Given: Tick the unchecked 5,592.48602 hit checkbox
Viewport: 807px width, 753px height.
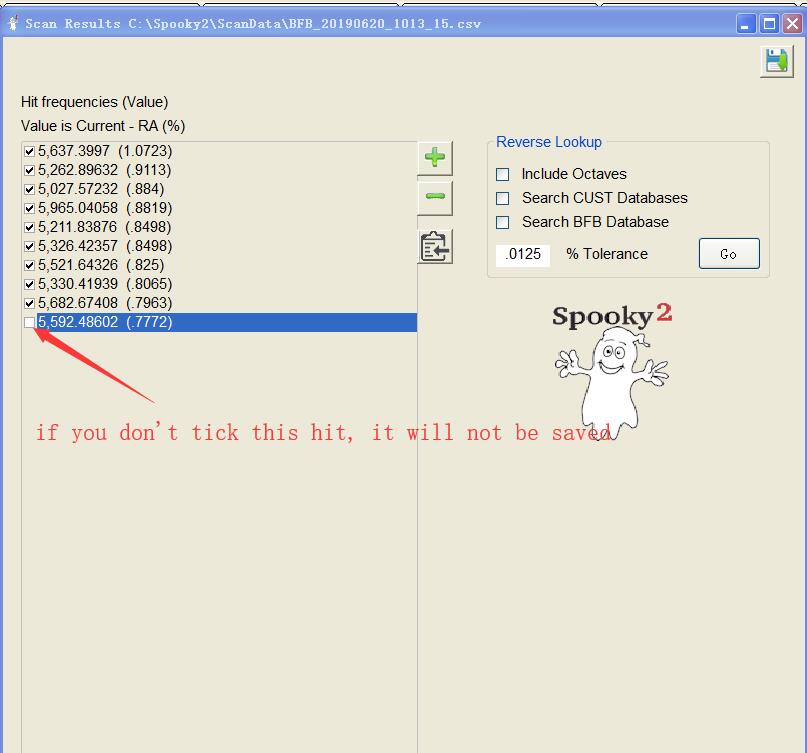Looking at the screenshot, I should pyautogui.click(x=29, y=322).
